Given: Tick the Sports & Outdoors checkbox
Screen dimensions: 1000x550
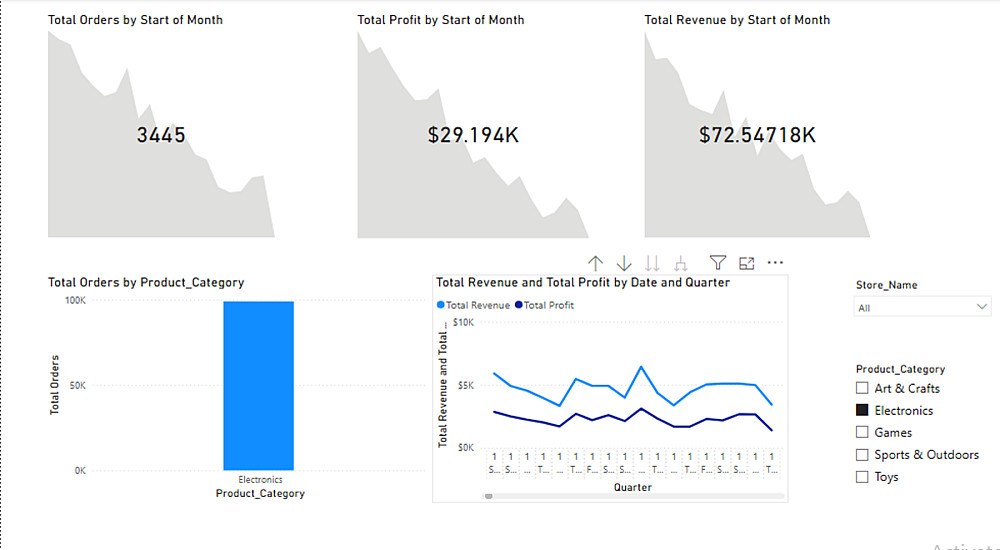Looking at the screenshot, I should point(862,455).
